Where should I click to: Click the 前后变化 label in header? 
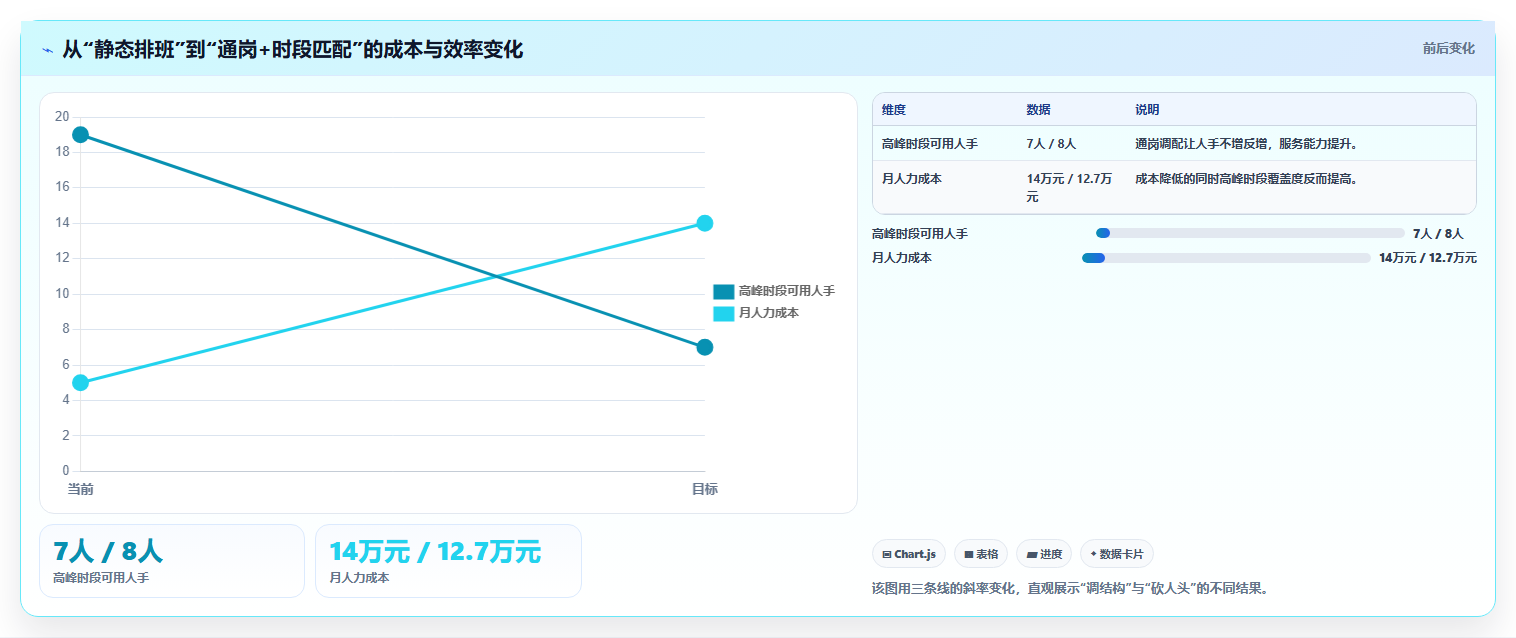(1448, 49)
